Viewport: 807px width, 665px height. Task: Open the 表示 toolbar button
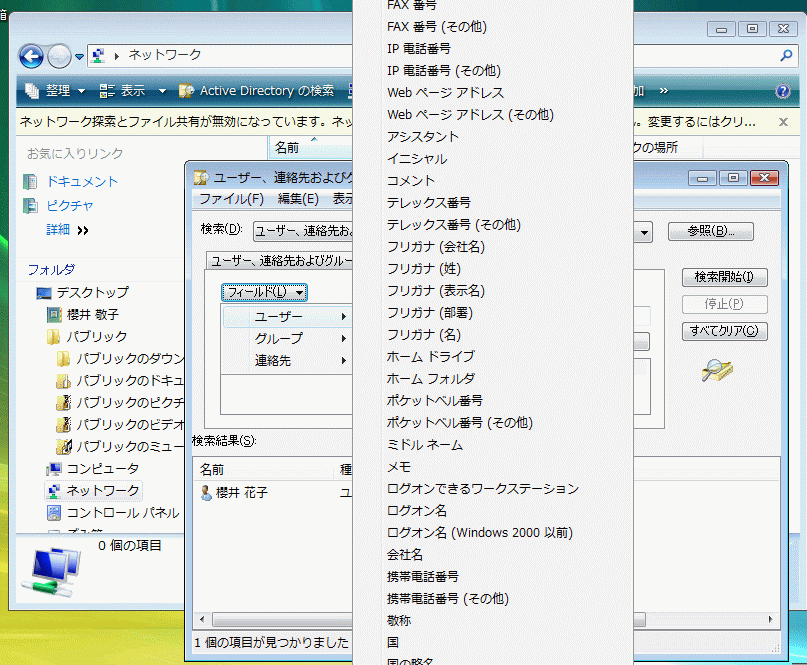point(122,91)
